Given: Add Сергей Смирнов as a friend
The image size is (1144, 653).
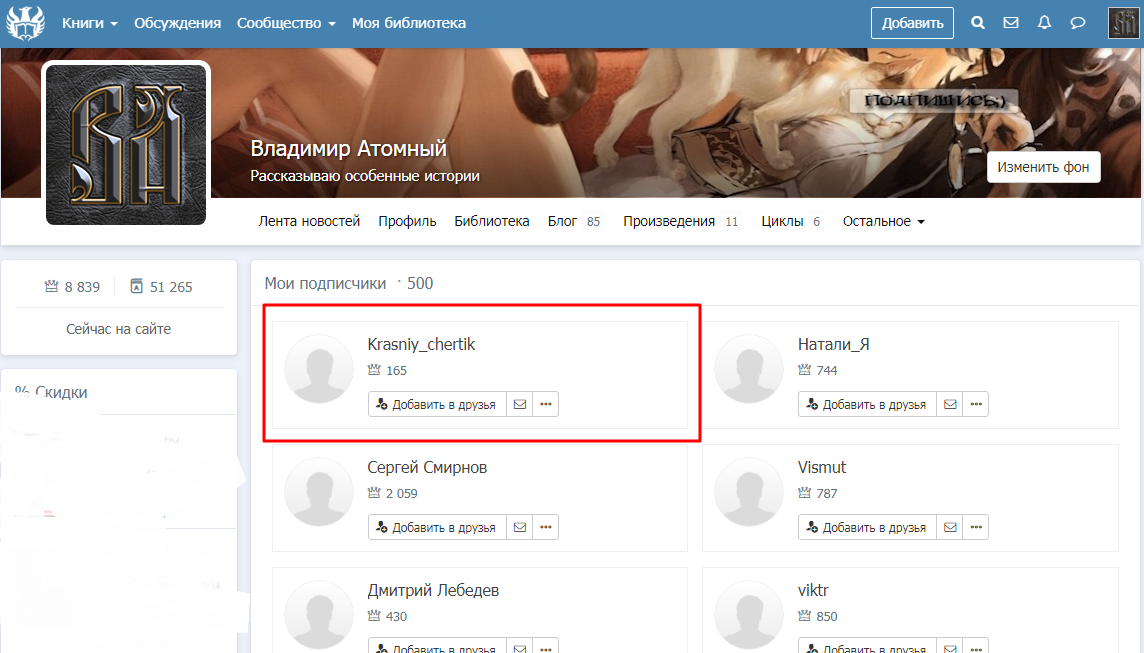Looking at the screenshot, I should (x=437, y=527).
